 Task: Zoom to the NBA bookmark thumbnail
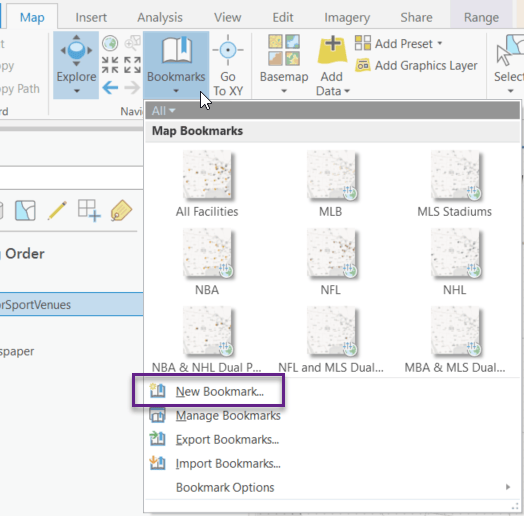tap(207, 253)
